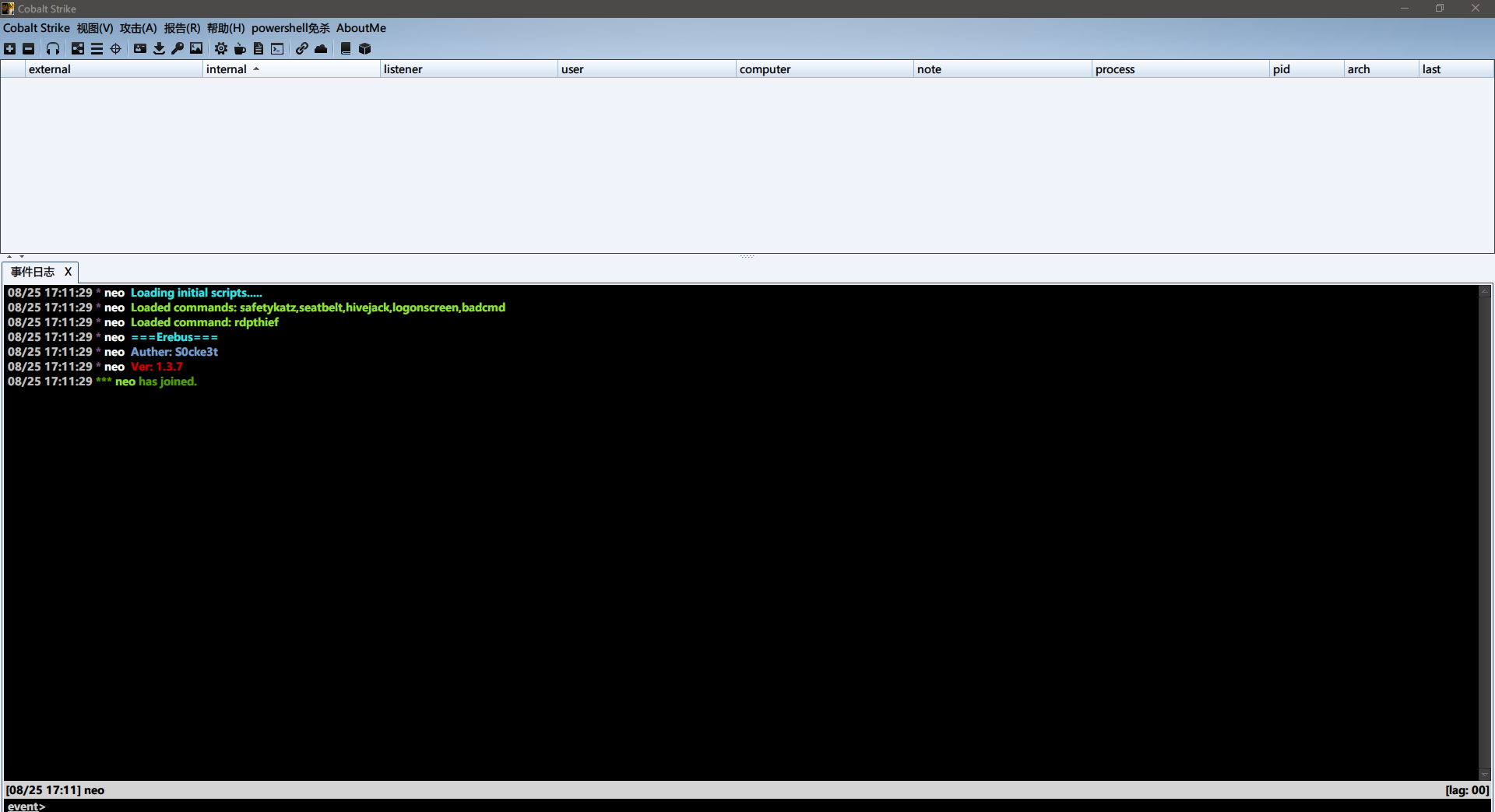Click the 'Loading initial scripts.....' log line
1495x812 pixels.
click(x=196, y=293)
